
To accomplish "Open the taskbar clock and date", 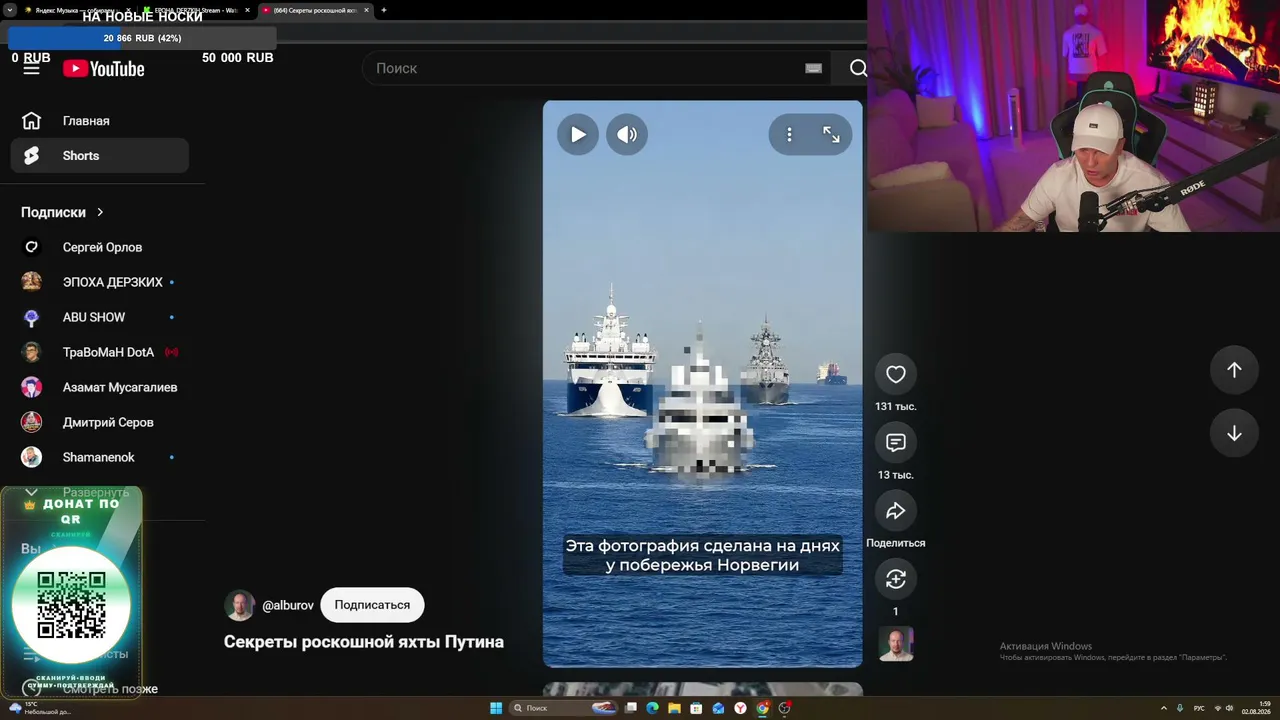I will [x=1256, y=708].
